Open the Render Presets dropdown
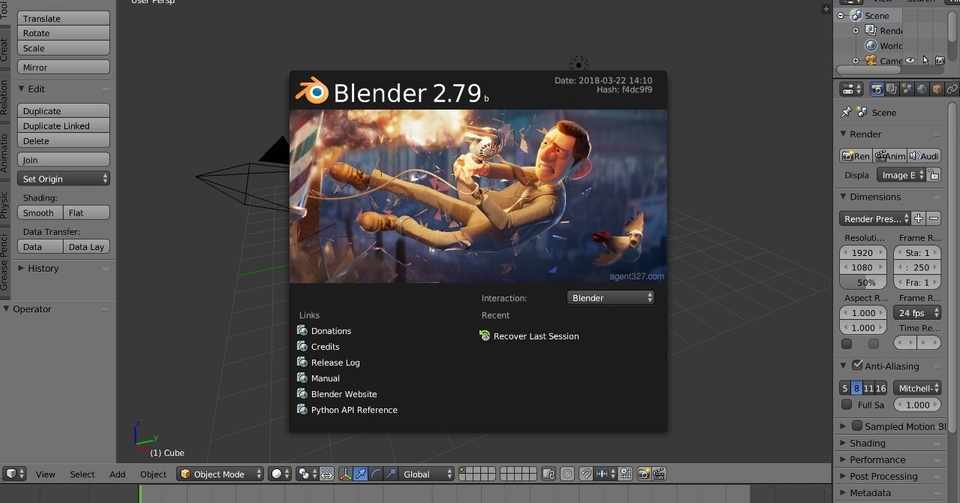Screen dimensions: 960x503 point(874,218)
